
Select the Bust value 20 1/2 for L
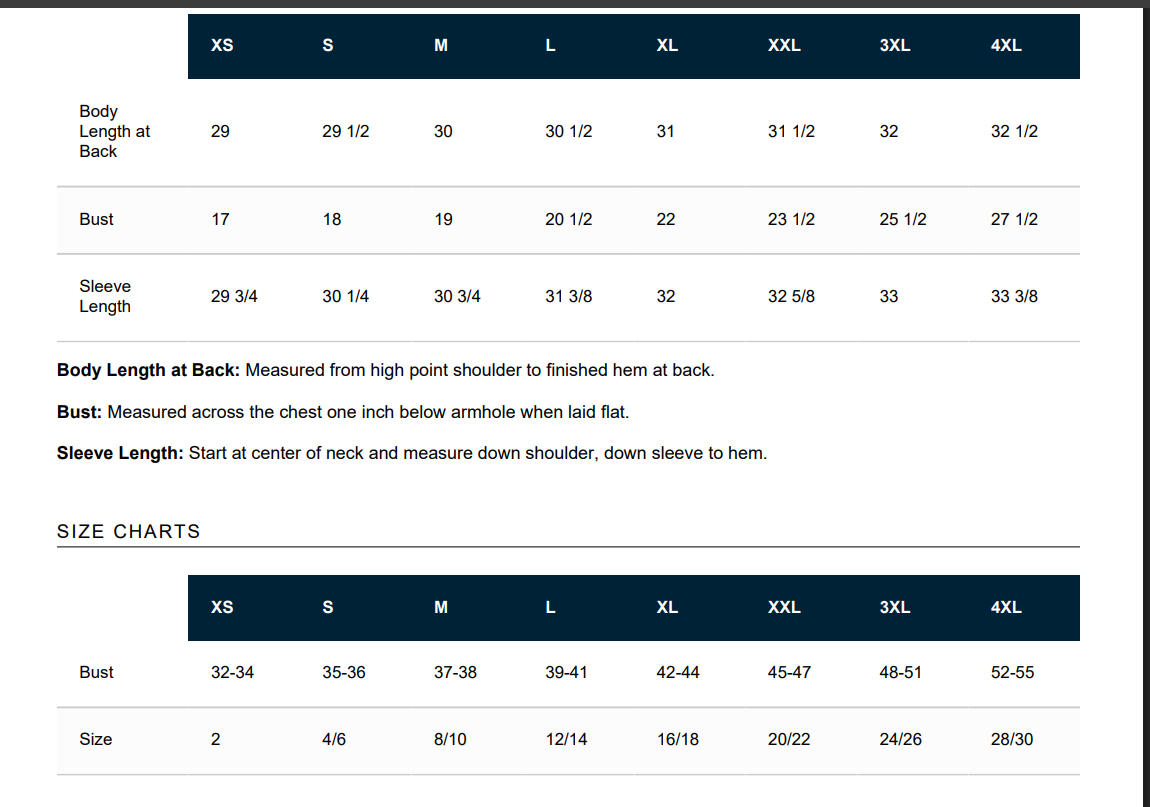(568, 219)
